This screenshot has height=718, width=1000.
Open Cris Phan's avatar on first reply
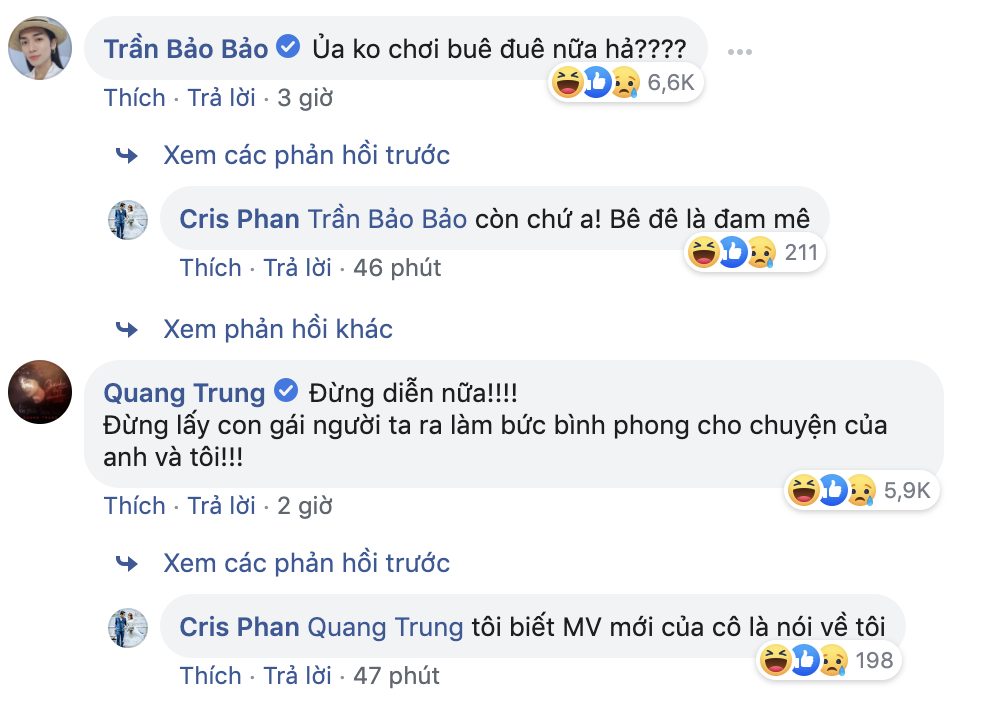click(x=127, y=219)
